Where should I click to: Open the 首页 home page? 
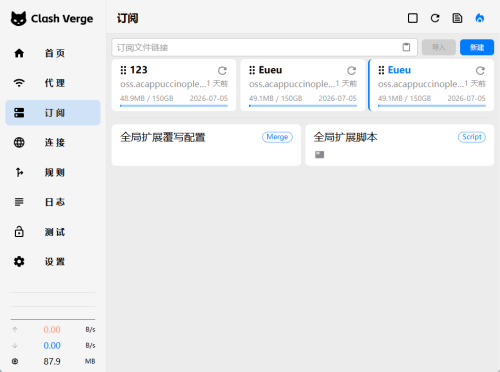click(53, 53)
